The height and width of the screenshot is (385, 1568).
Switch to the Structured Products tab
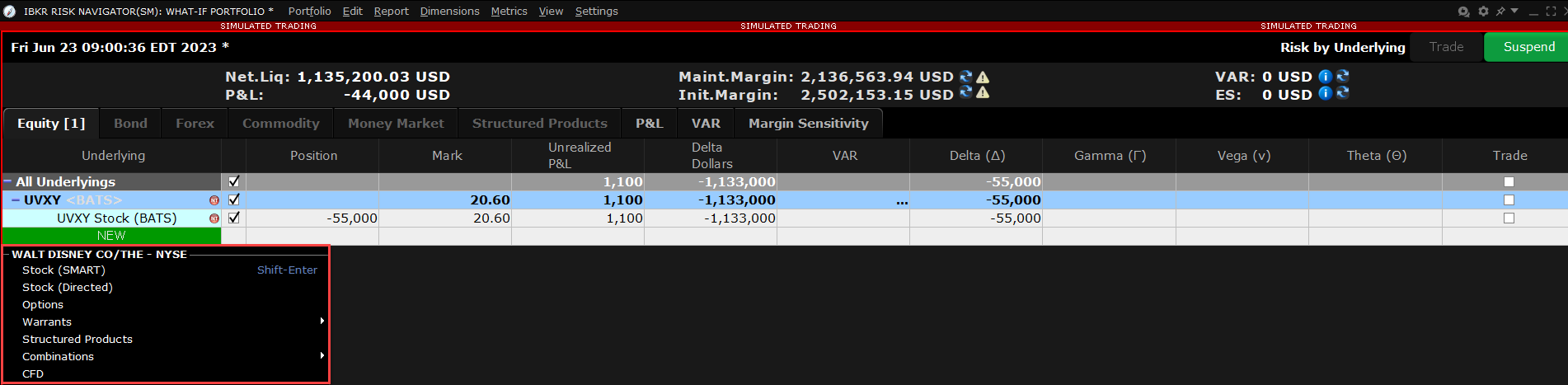tap(540, 123)
